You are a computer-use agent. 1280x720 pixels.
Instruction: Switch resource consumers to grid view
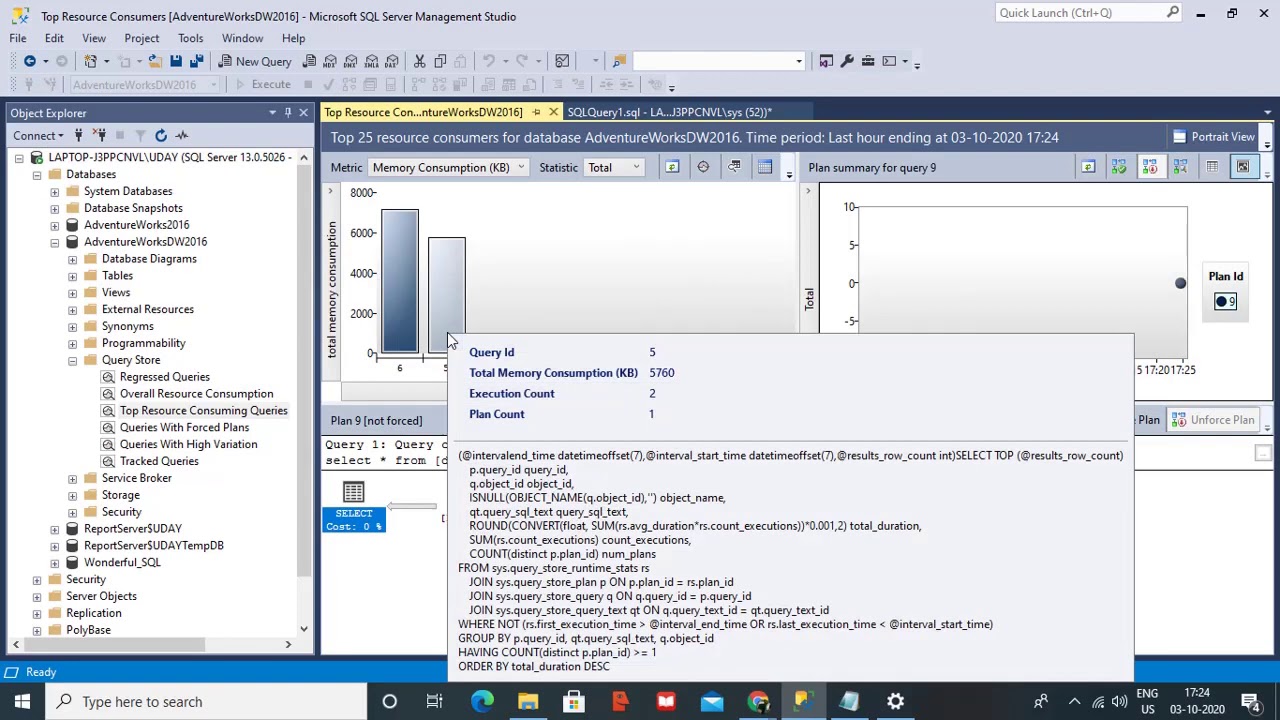pyautogui.click(x=765, y=167)
